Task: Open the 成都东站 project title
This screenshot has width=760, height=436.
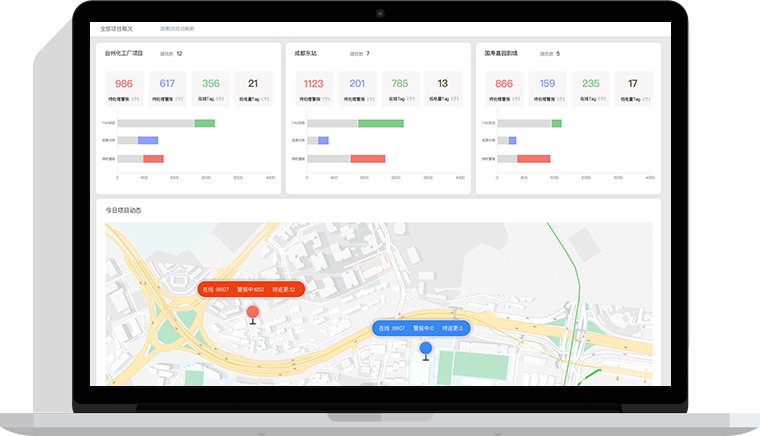Action: [x=307, y=53]
